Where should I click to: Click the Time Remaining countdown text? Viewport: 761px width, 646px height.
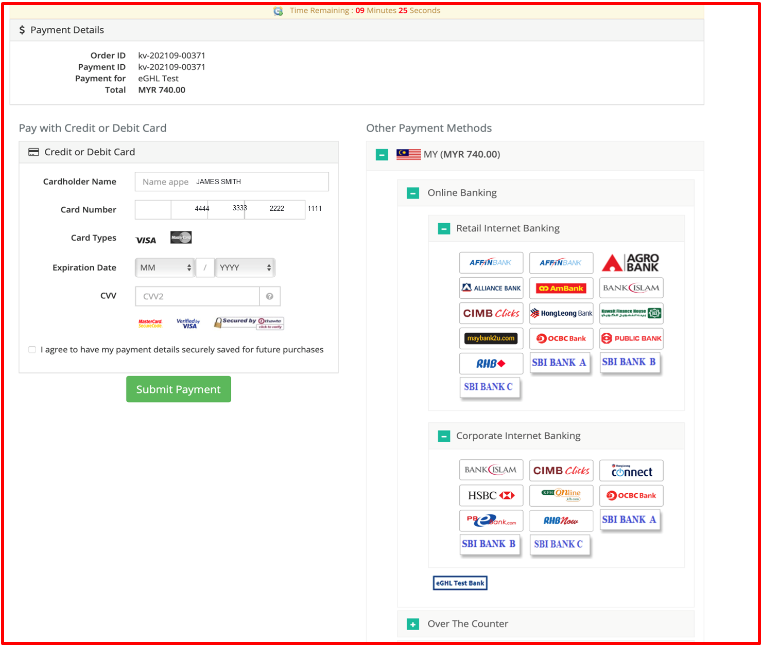click(365, 11)
